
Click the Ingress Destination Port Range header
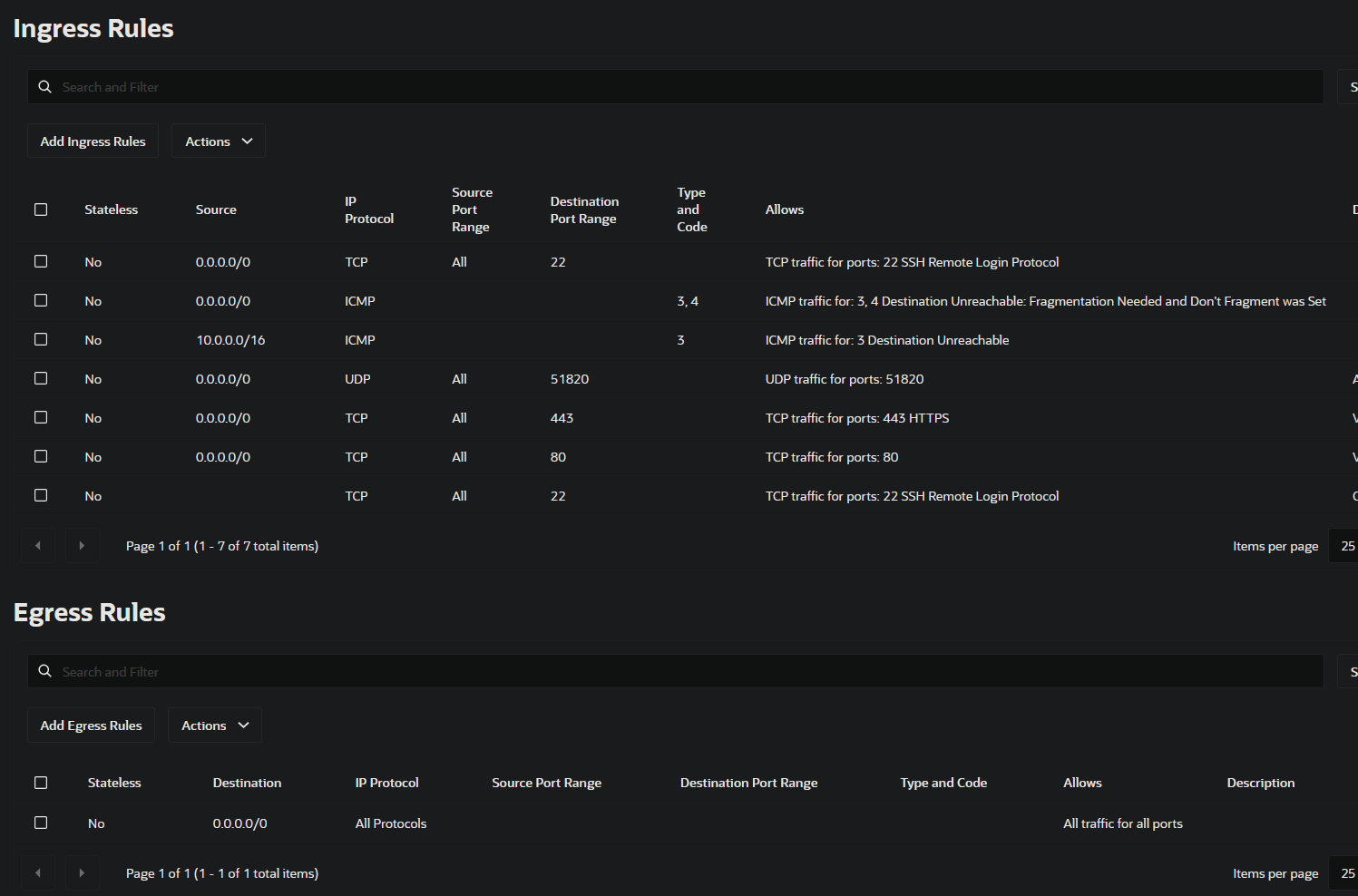click(x=584, y=209)
